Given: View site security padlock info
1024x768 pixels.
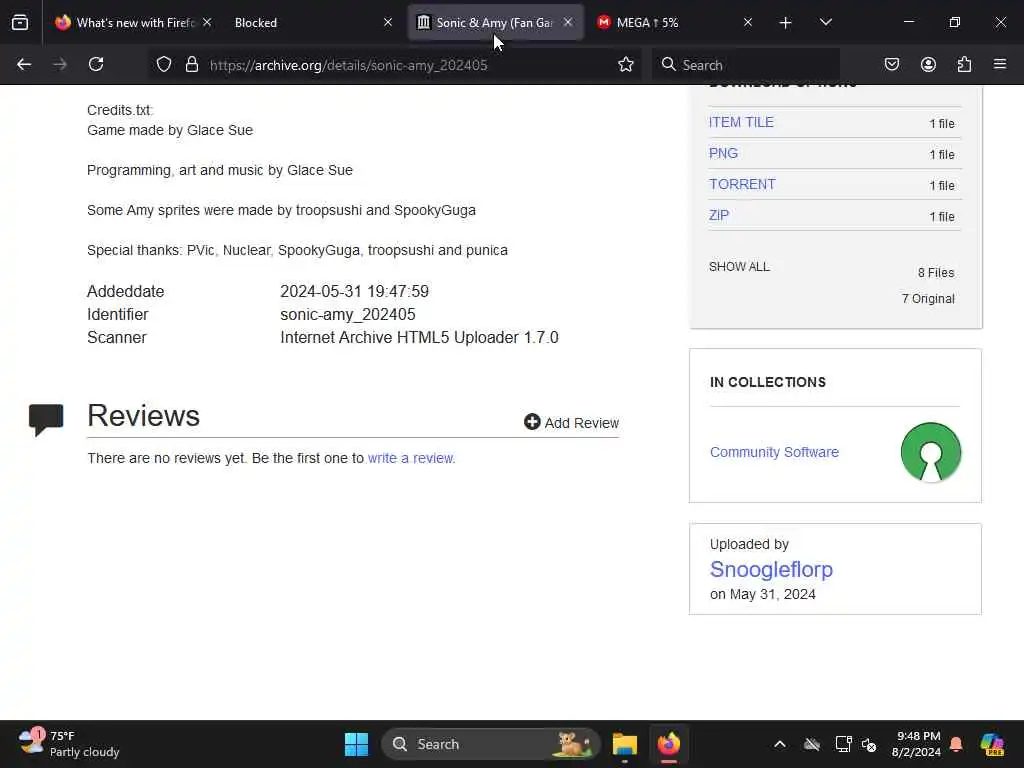Looking at the screenshot, I should (191, 64).
